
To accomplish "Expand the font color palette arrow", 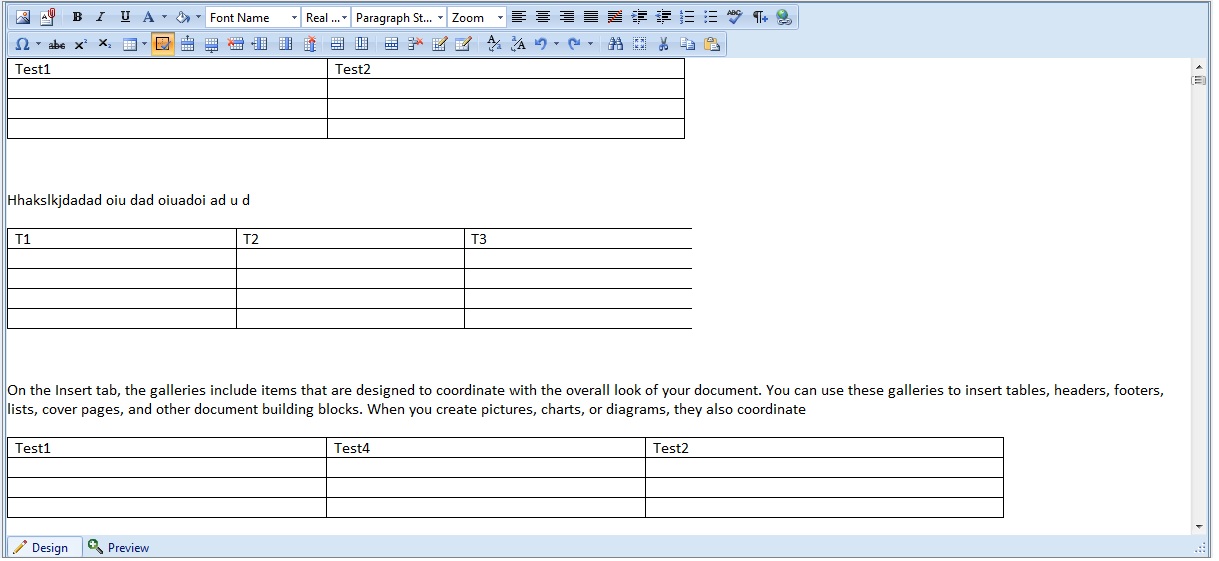I will 164,17.
